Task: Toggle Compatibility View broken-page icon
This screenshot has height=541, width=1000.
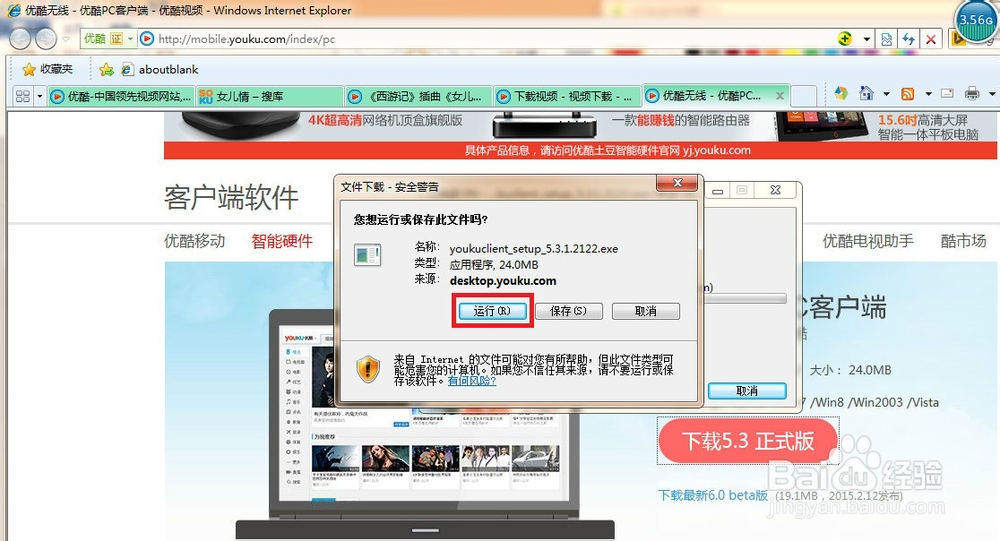Action: click(886, 40)
